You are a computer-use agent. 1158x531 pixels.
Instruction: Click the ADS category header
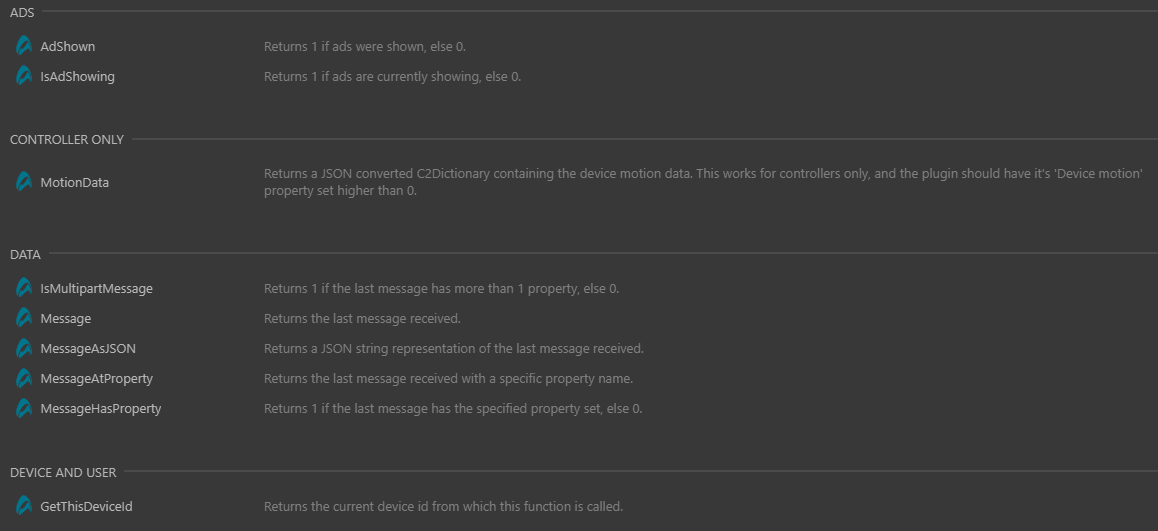click(22, 13)
